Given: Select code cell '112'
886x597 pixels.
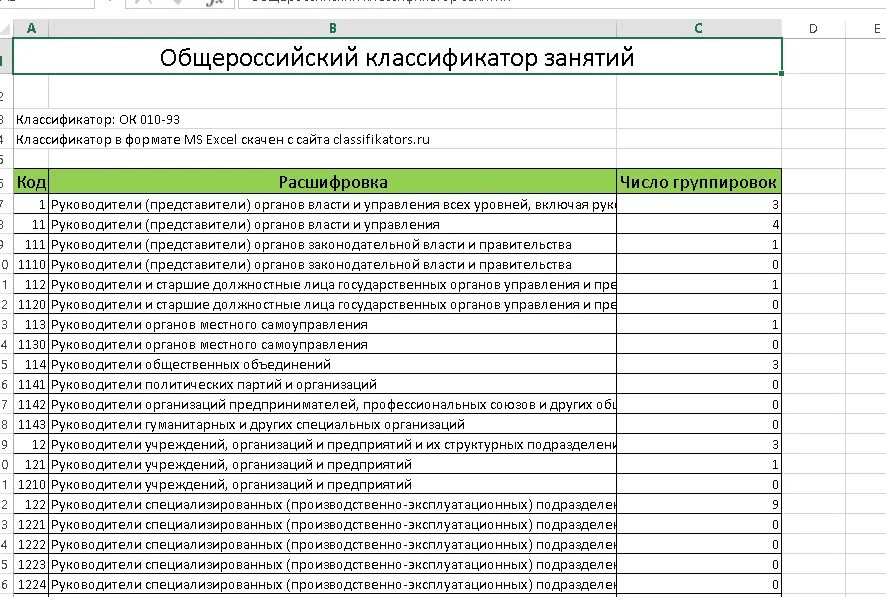Looking at the screenshot, I should click(x=31, y=284).
